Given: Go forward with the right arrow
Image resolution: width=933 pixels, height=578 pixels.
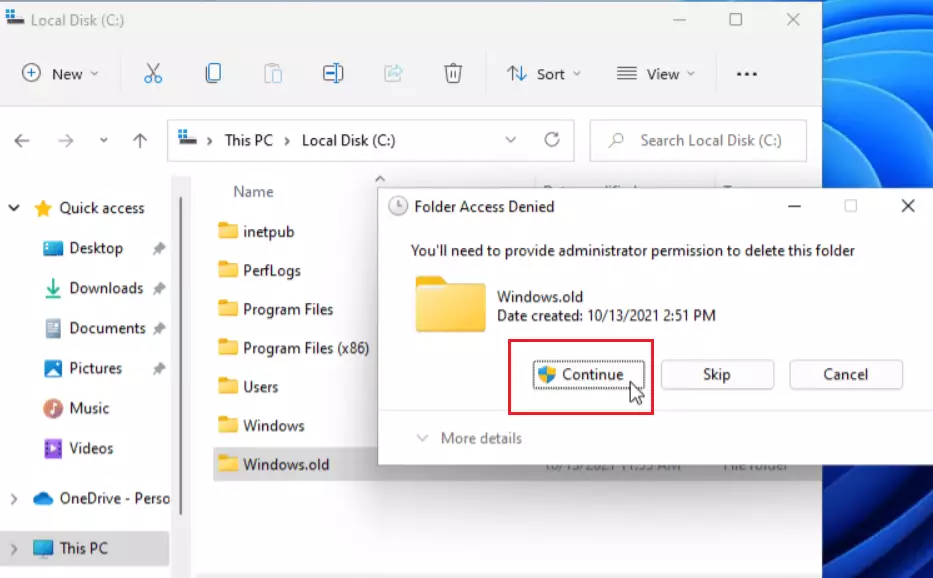Looking at the screenshot, I should pyautogui.click(x=65, y=140).
